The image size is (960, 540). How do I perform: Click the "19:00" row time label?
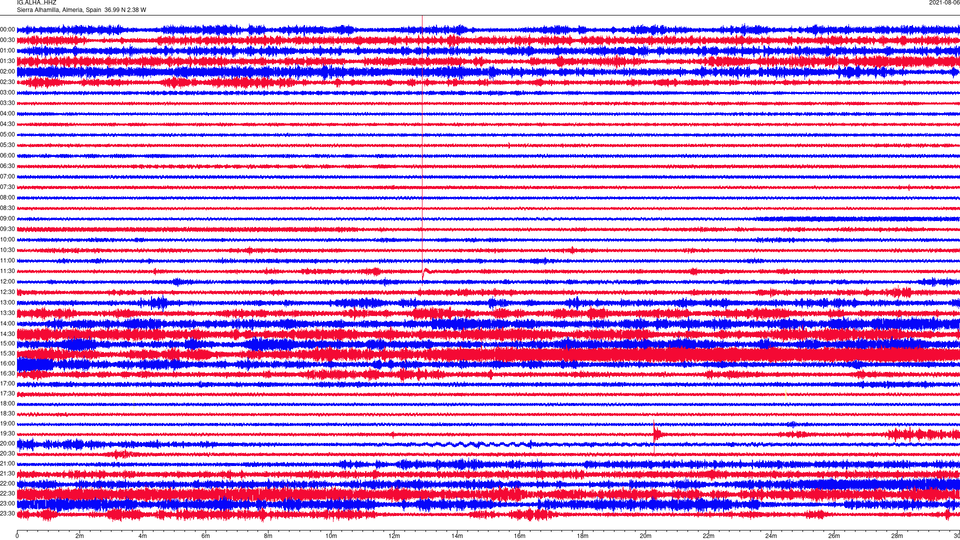click(7, 424)
